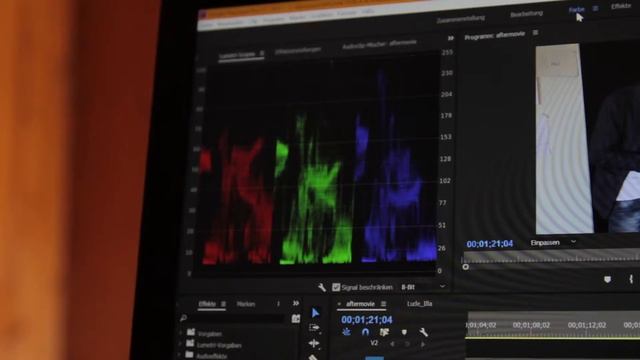Add marker button below Program monitor
Viewport: 640px width, 360px height.
(x=607, y=279)
